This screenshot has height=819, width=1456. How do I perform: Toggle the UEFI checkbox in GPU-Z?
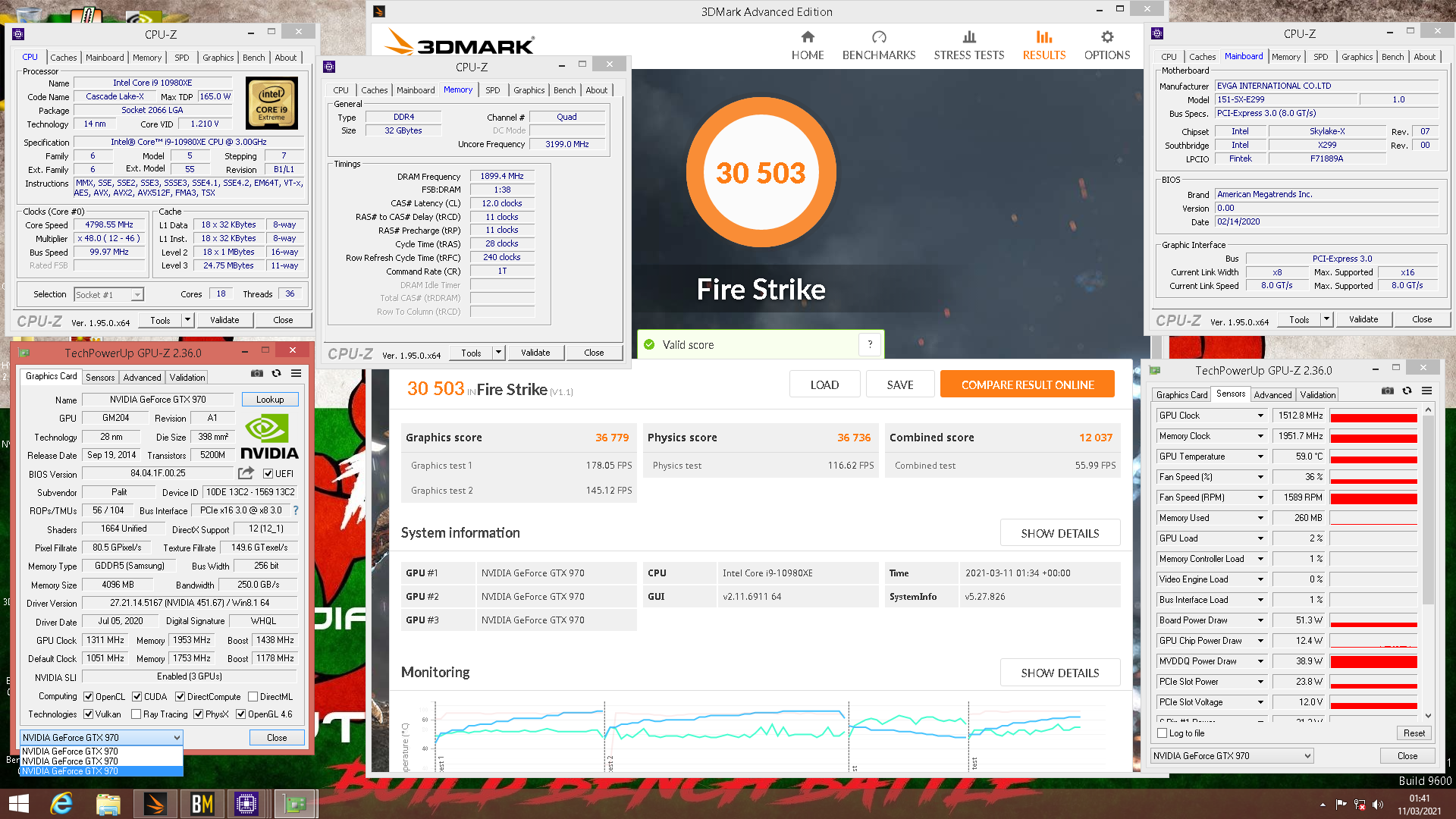[268, 473]
